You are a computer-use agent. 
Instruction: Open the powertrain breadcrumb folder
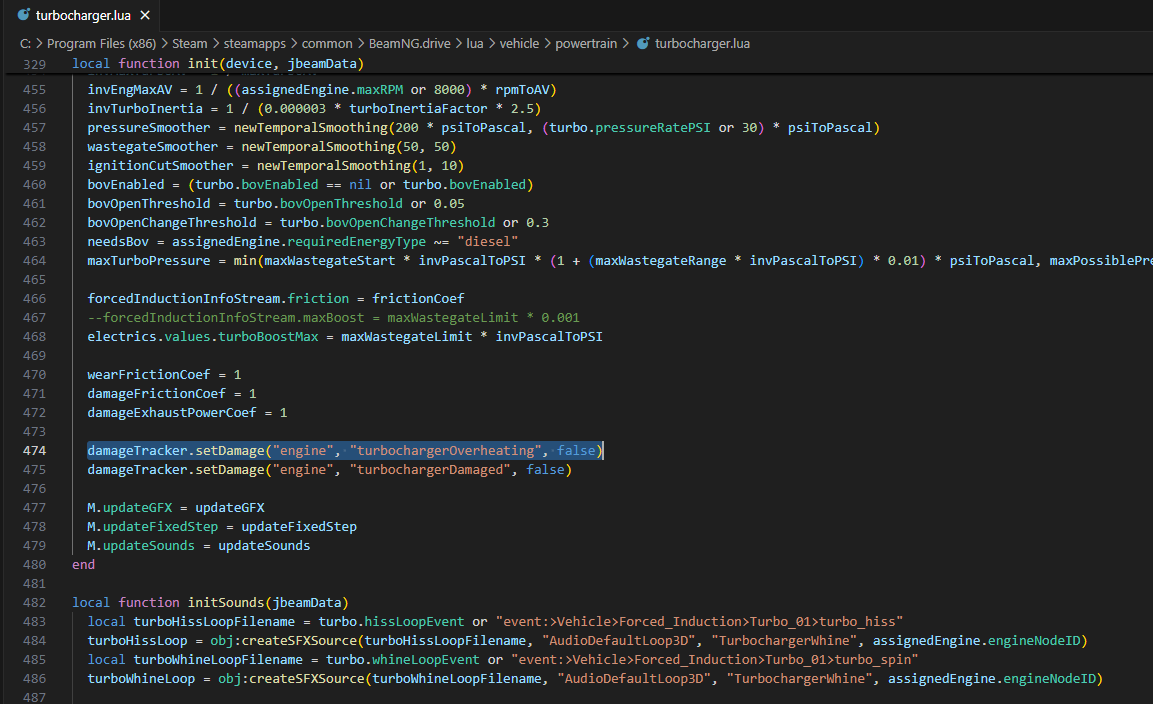pyautogui.click(x=586, y=43)
